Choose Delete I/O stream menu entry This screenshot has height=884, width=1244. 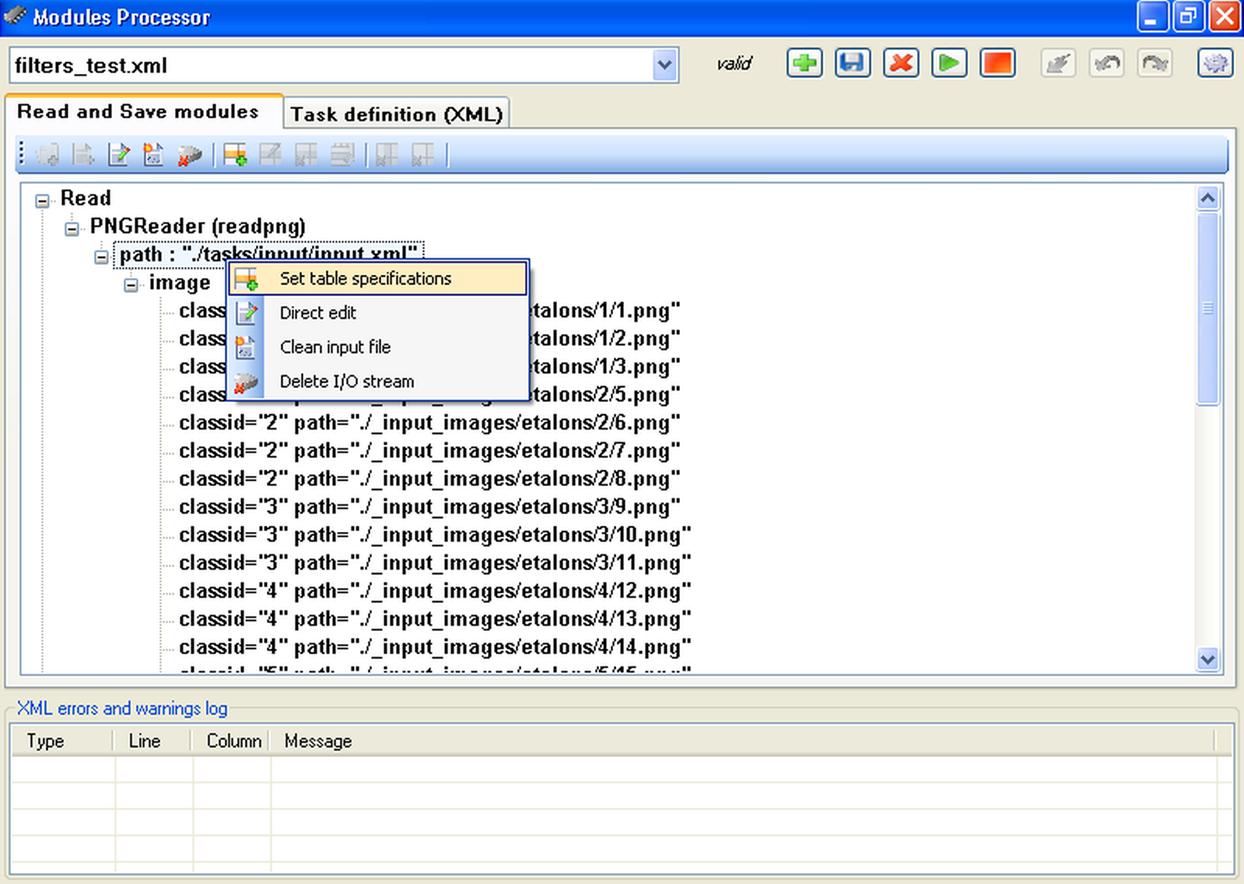click(378, 381)
